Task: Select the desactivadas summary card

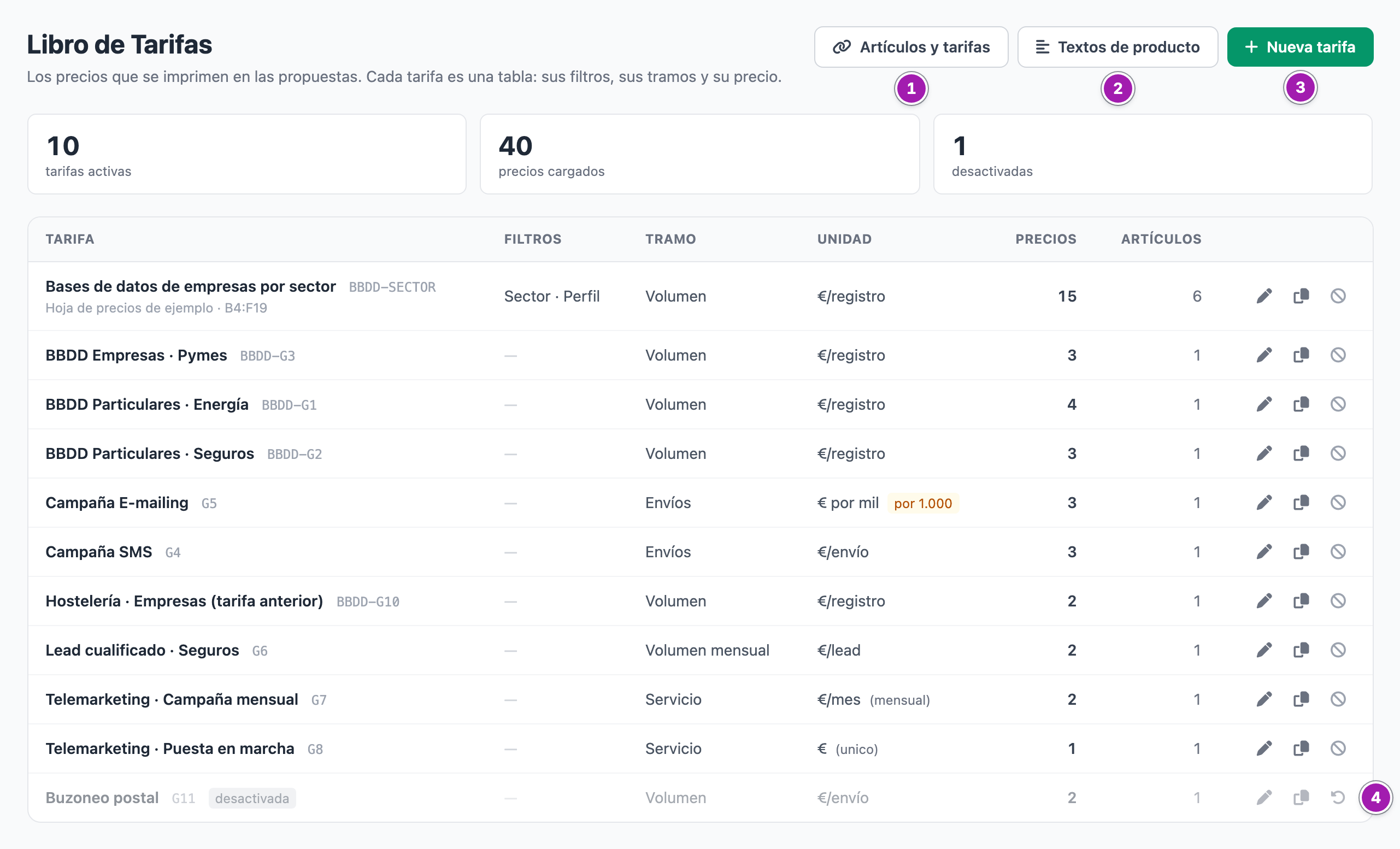Action: click(x=1152, y=155)
